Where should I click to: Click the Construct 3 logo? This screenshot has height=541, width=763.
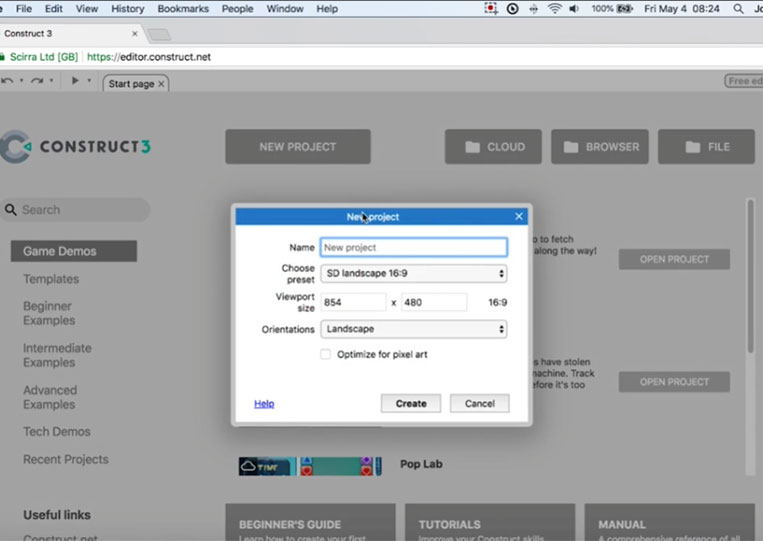[75, 146]
